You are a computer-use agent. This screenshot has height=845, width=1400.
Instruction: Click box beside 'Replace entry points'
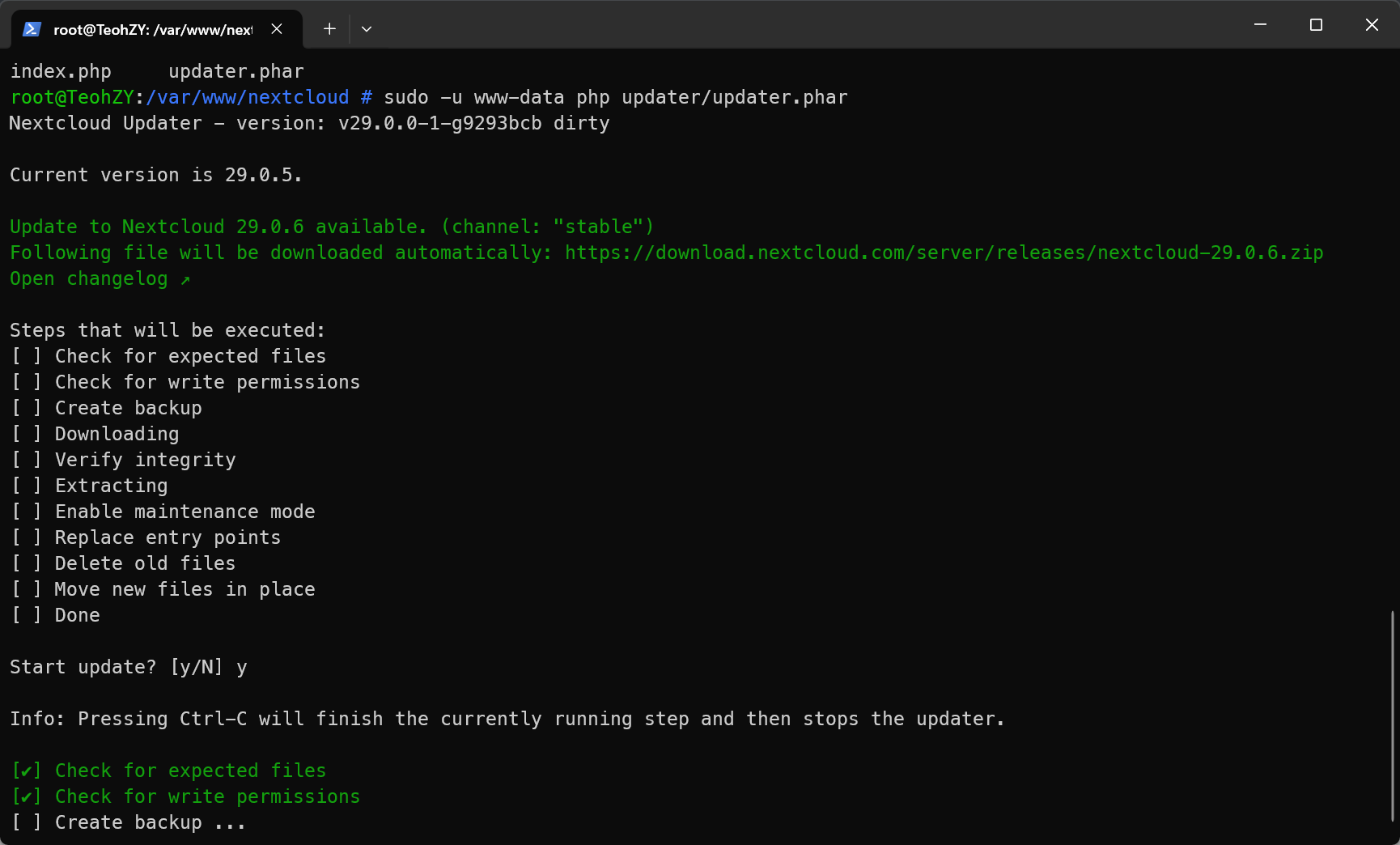[27, 537]
